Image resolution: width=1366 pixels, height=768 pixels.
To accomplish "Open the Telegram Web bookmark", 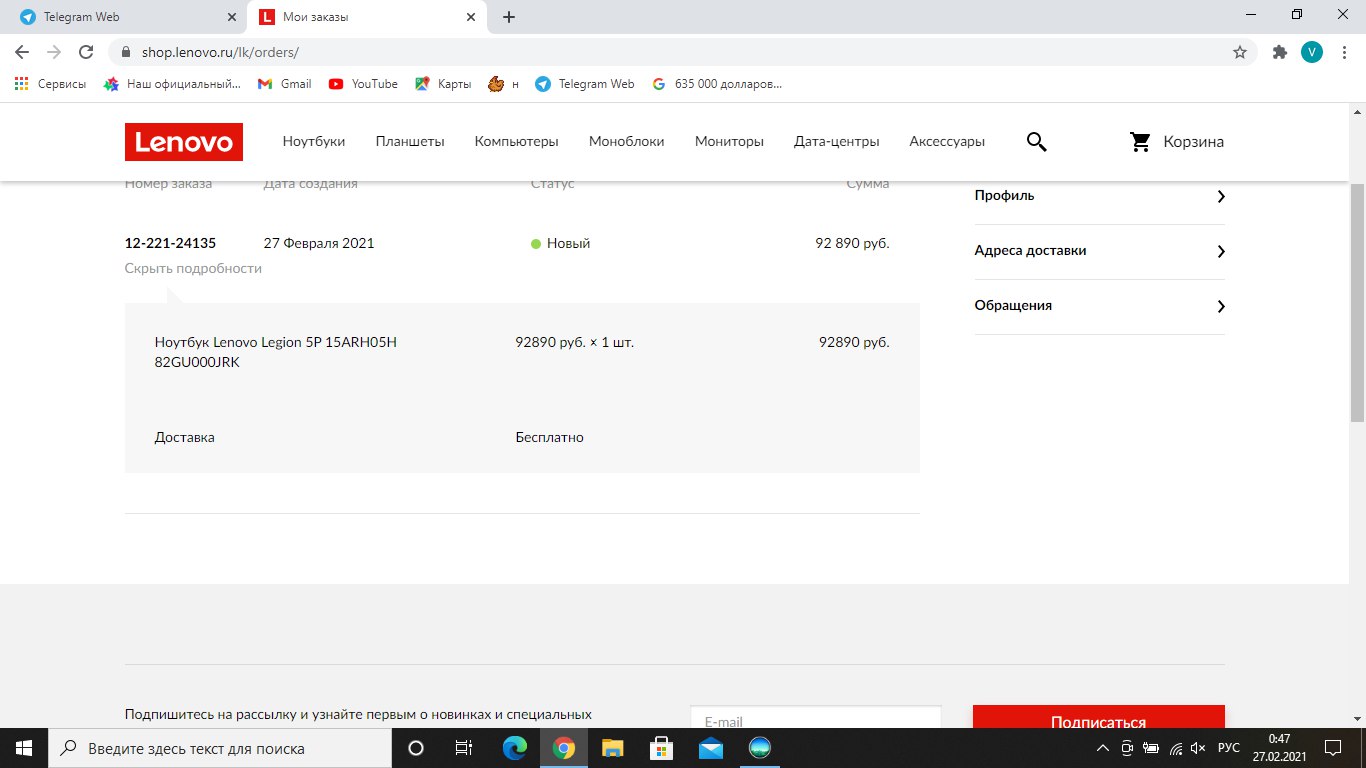I will coord(585,84).
